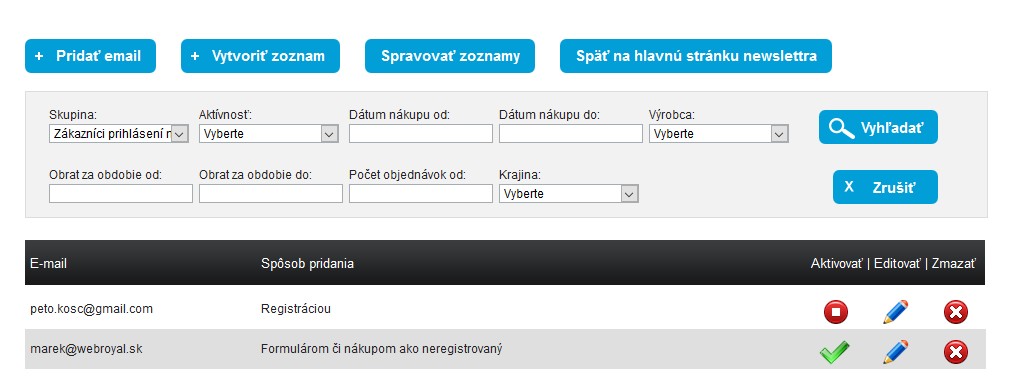Expand the Aktívnosť dropdown

(x=269, y=134)
